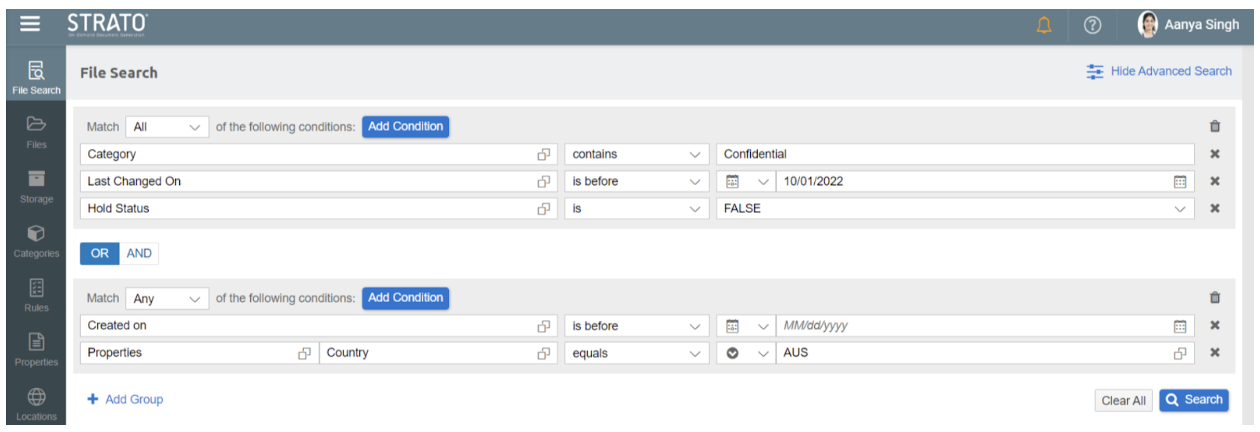
Task: Open the help question mark icon
Action: (1093, 24)
